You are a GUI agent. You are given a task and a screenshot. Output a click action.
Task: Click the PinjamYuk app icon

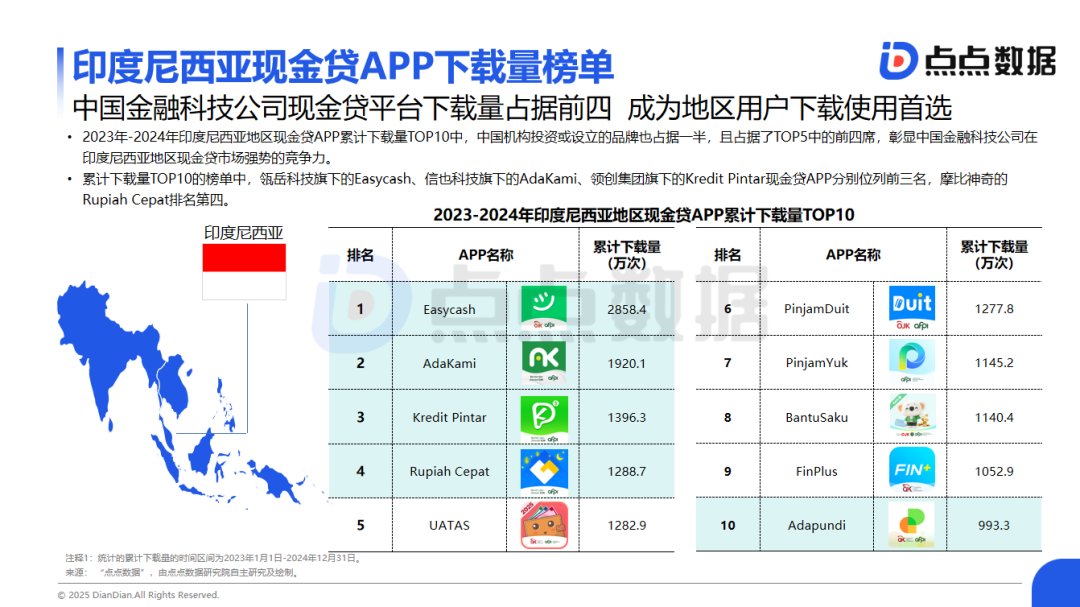(911, 362)
